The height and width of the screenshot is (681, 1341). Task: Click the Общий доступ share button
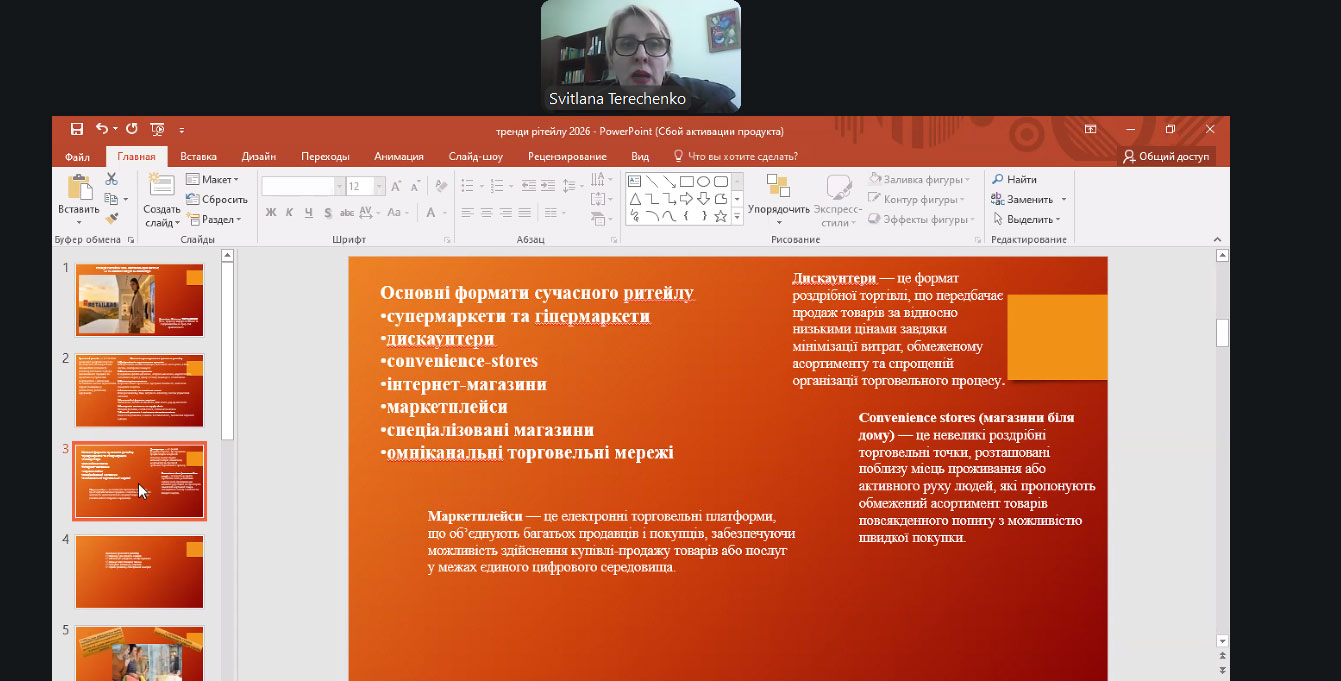1166,156
